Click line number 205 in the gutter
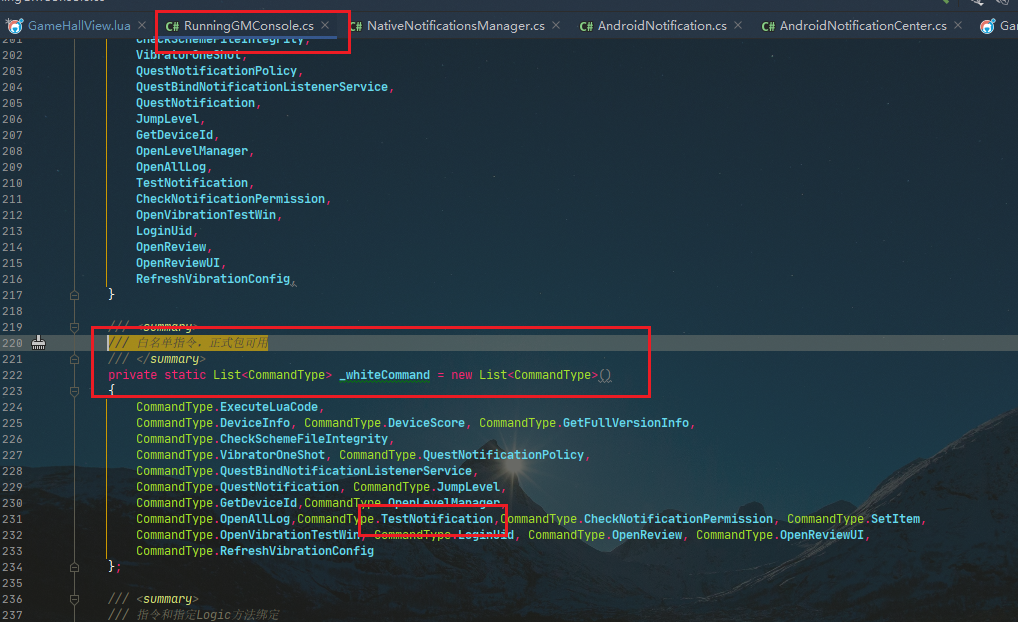The image size is (1018, 622). [12, 103]
